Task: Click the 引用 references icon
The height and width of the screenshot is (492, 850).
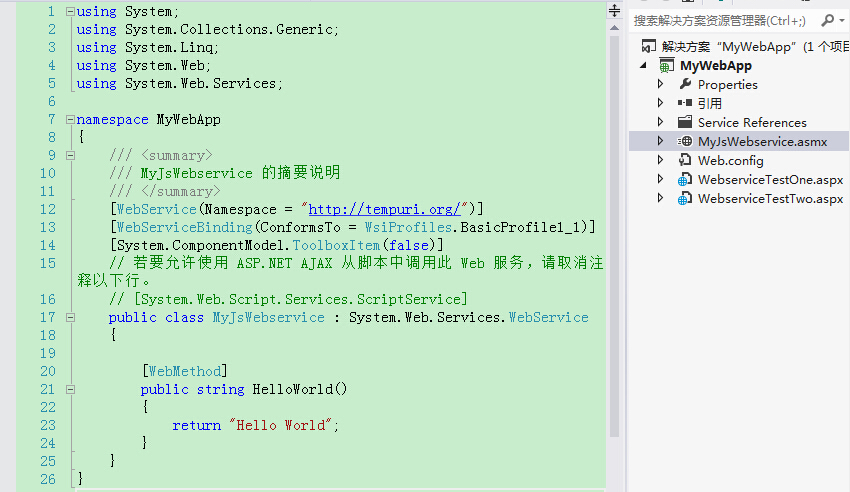Action: point(685,102)
